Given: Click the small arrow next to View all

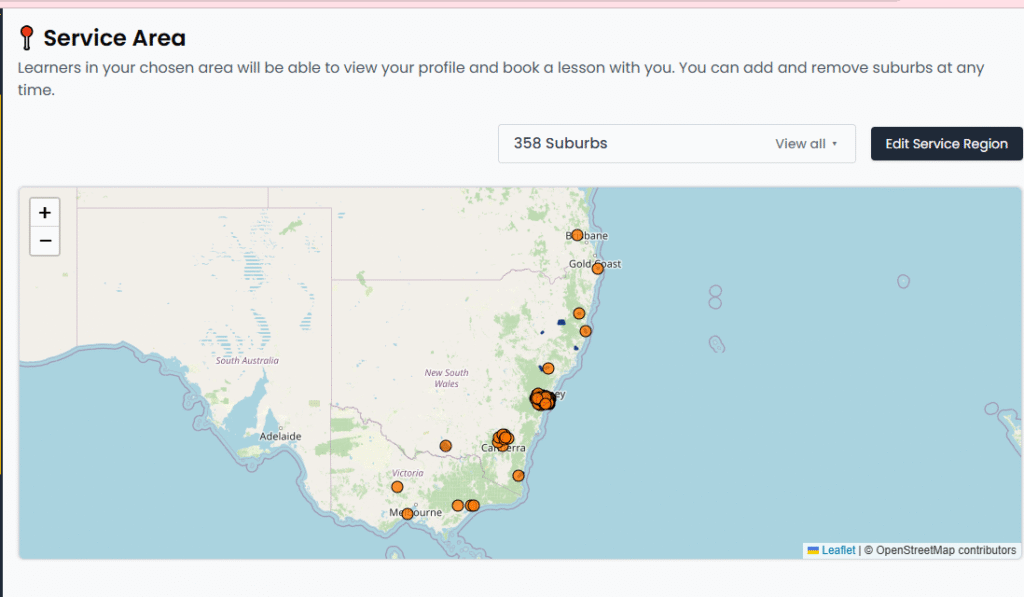Looking at the screenshot, I should (x=834, y=144).
